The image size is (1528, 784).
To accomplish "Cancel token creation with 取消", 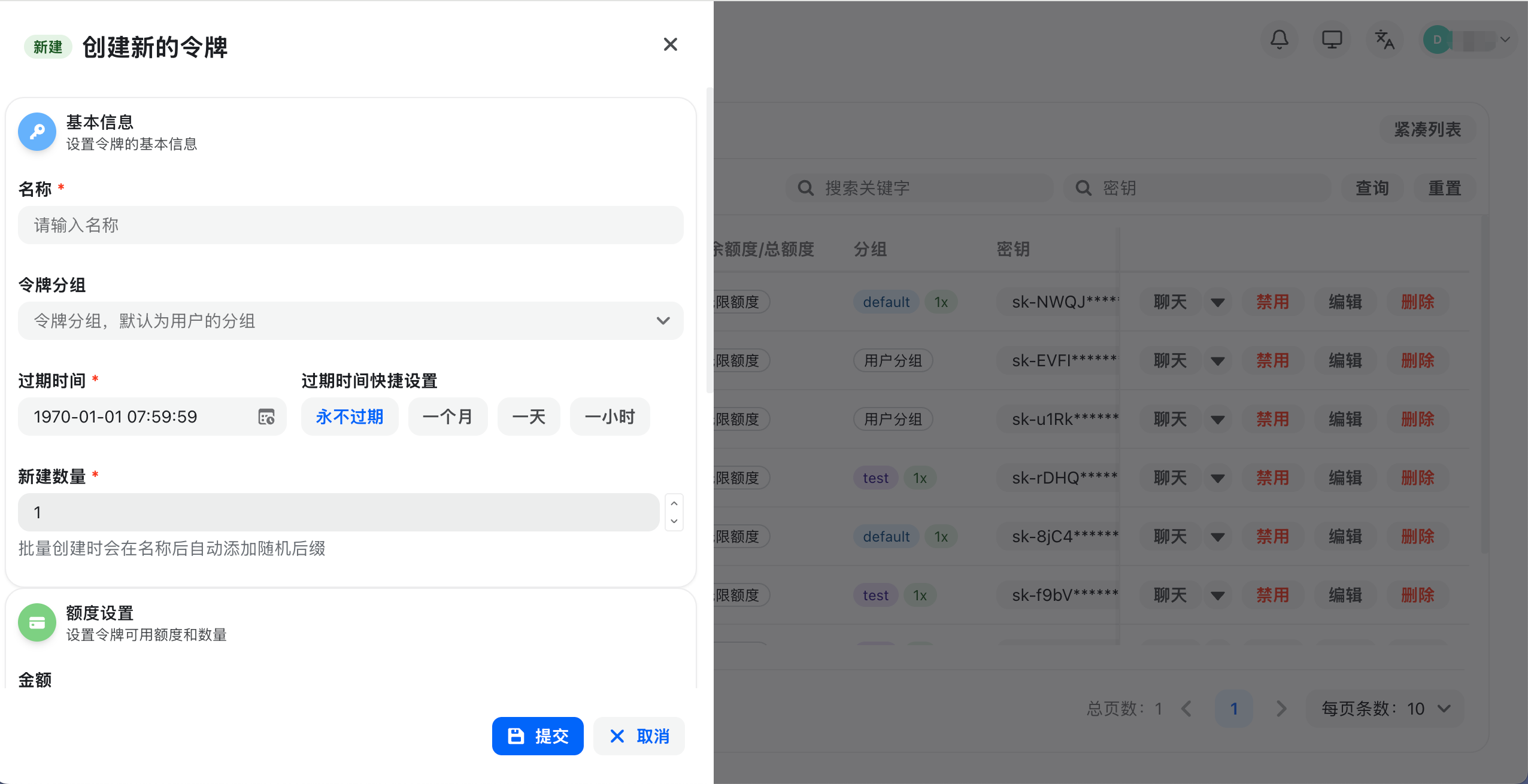I will click(639, 736).
